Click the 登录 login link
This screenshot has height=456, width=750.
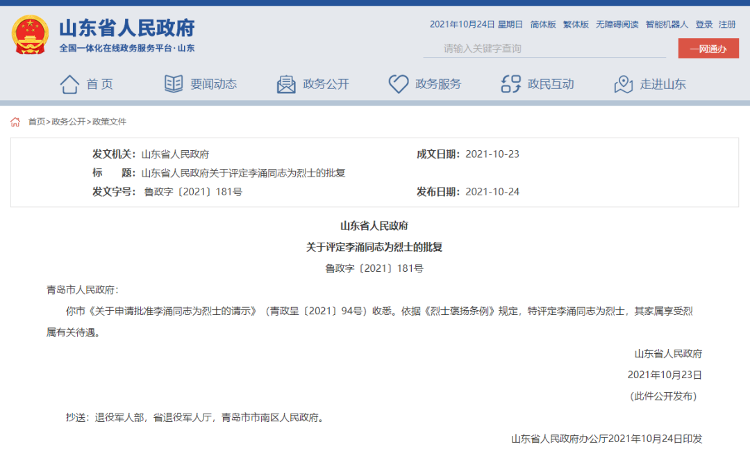tap(704, 24)
